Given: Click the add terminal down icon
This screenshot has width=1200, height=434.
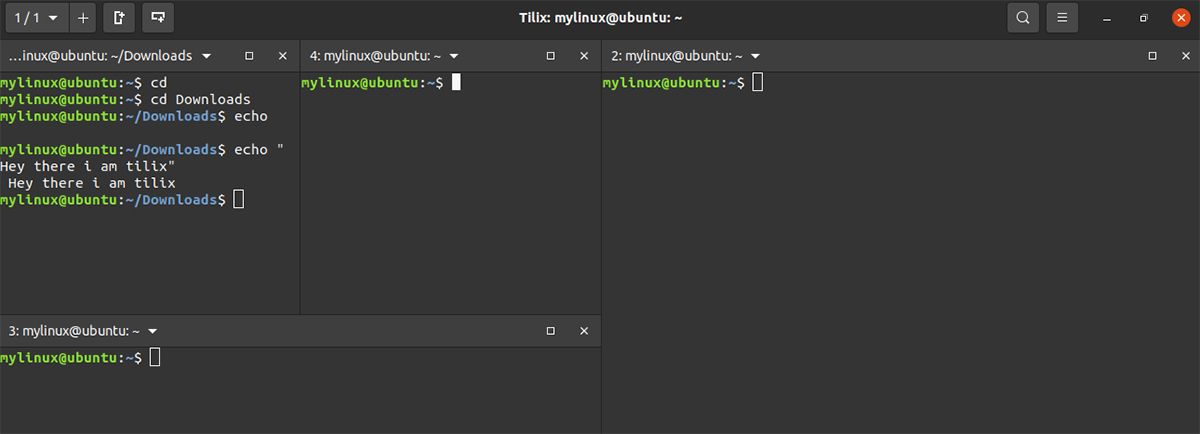Looking at the screenshot, I should tap(156, 17).
